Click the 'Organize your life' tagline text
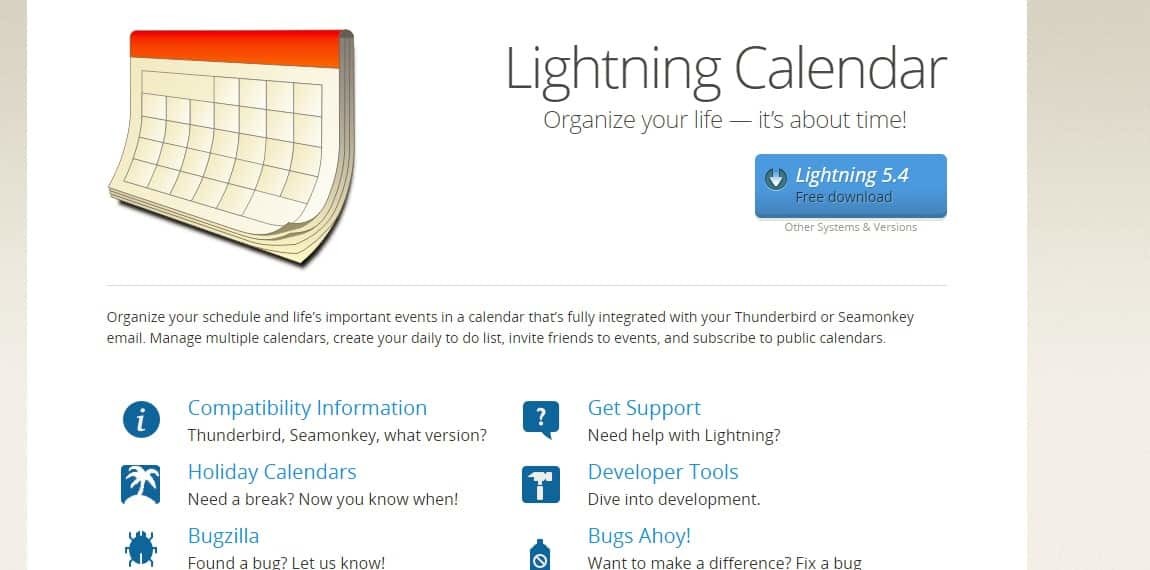Screen dimensions: 1150x570 coord(633,120)
